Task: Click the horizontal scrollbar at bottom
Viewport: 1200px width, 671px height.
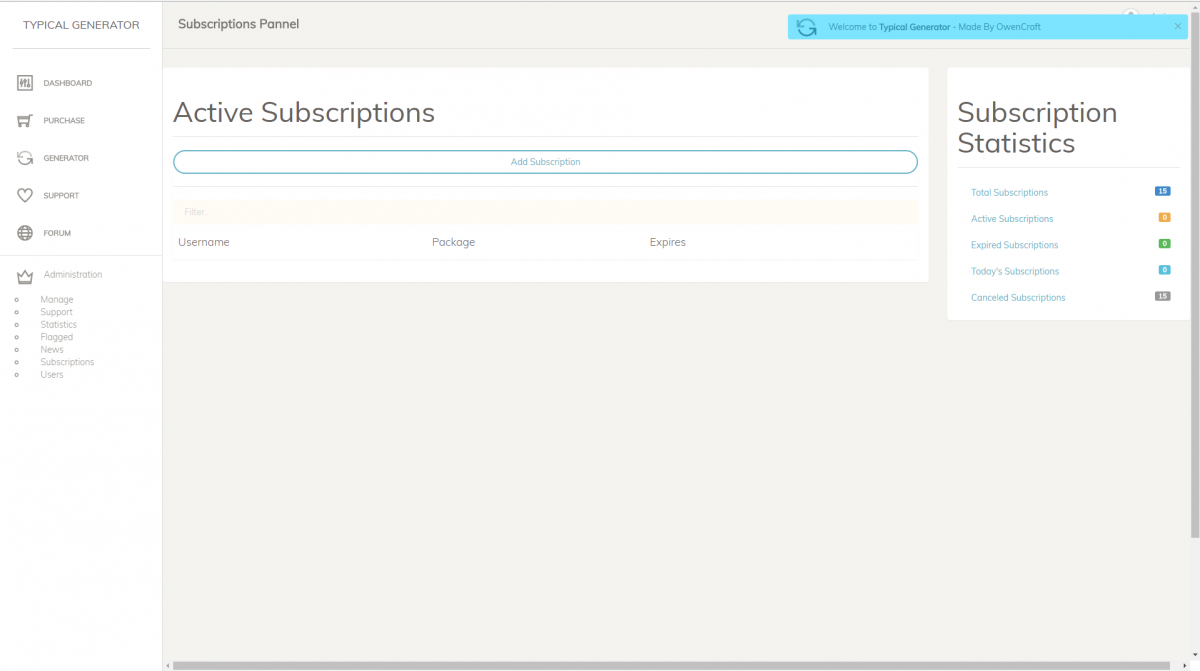Action: [670, 665]
